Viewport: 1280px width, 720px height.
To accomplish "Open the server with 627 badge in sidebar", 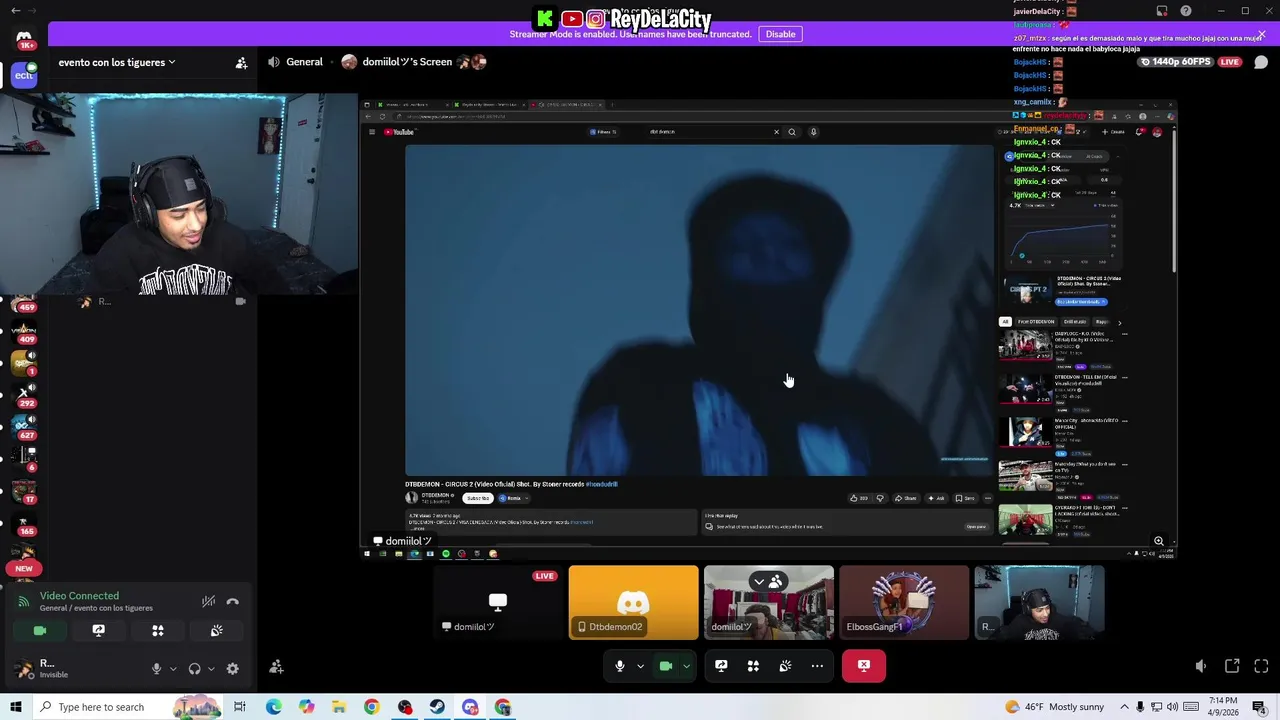I will [x=25, y=427].
